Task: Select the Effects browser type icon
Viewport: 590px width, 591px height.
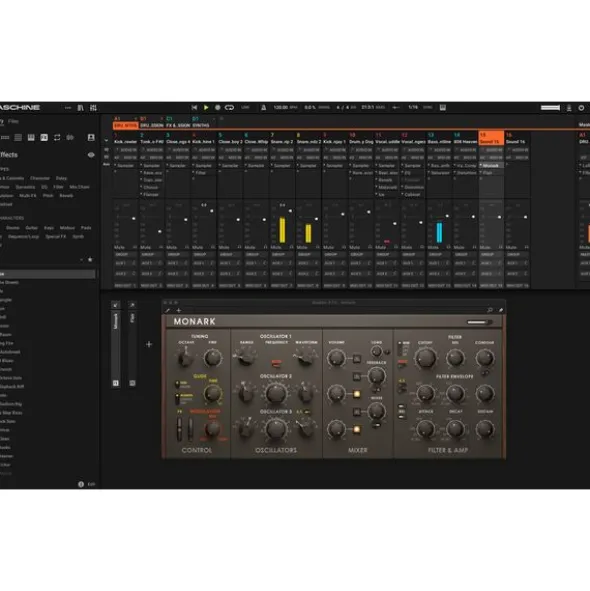Action: pyautogui.click(x=44, y=138)
